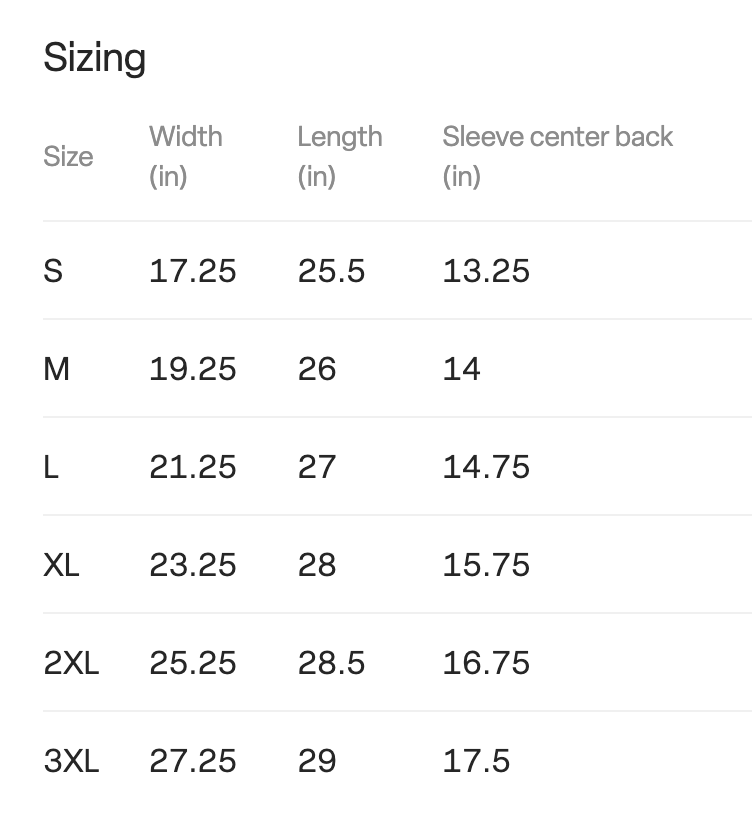Select the S size row label
Screen dimensions: 752x824
(x=53, y=271)
